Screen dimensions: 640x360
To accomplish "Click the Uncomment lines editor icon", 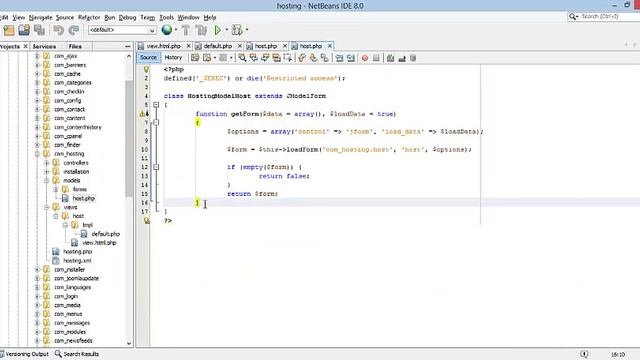I will [x=402, y=58].
